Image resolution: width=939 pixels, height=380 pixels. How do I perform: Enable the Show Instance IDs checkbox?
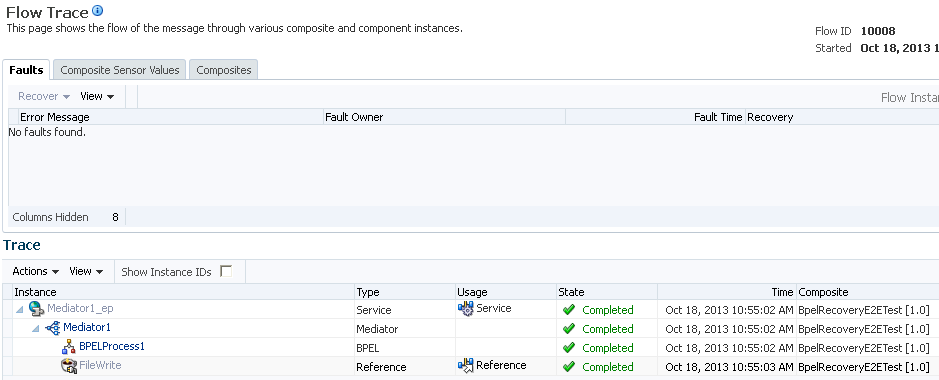click(226, 271)
